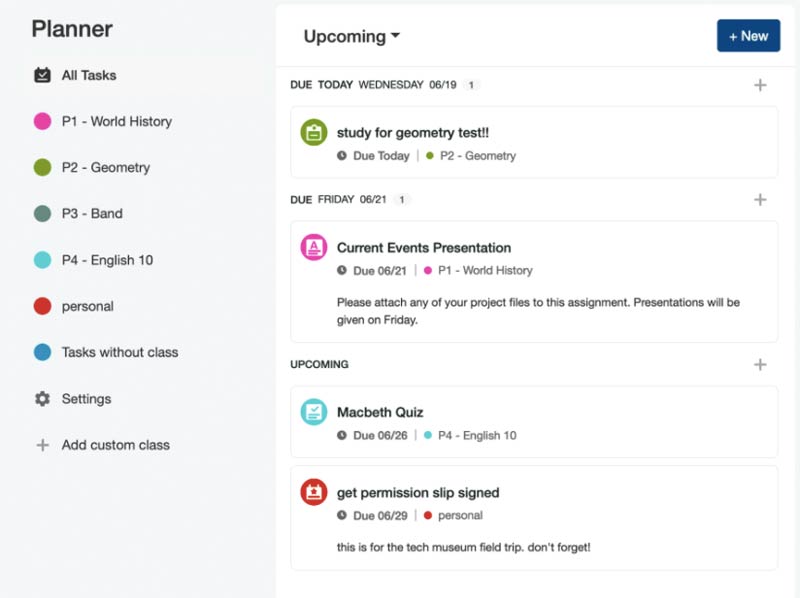The image size is (800, 598).
Task: Click the green geometry test task icon
Action: click(314, 132)
